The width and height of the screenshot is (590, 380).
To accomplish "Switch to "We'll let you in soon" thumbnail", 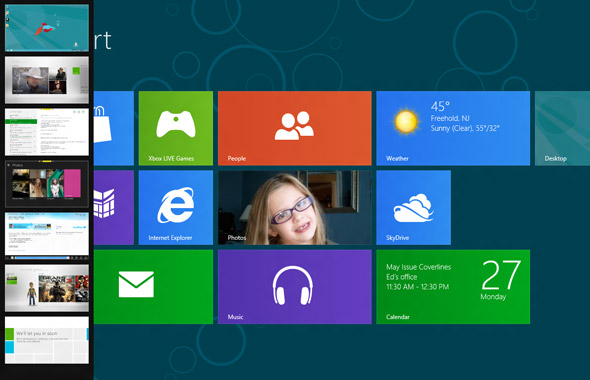I will 47,340.
